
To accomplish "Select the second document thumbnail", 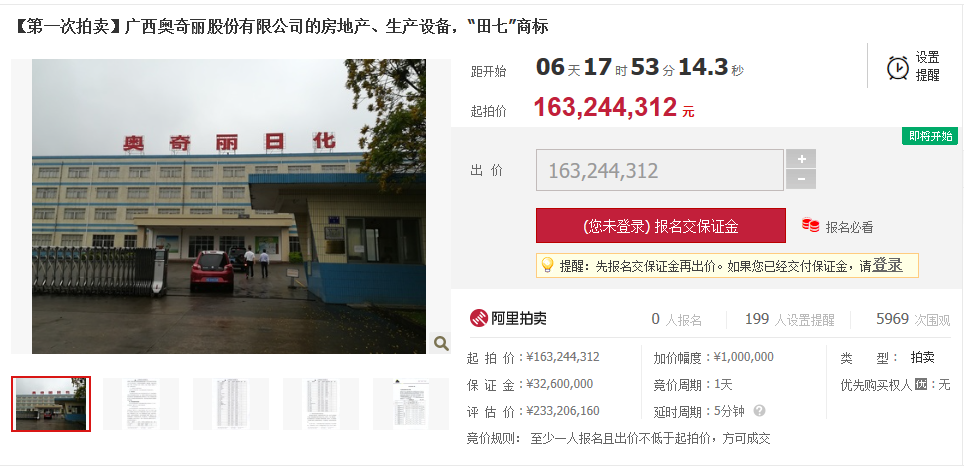I will click(x=141, y=404).
